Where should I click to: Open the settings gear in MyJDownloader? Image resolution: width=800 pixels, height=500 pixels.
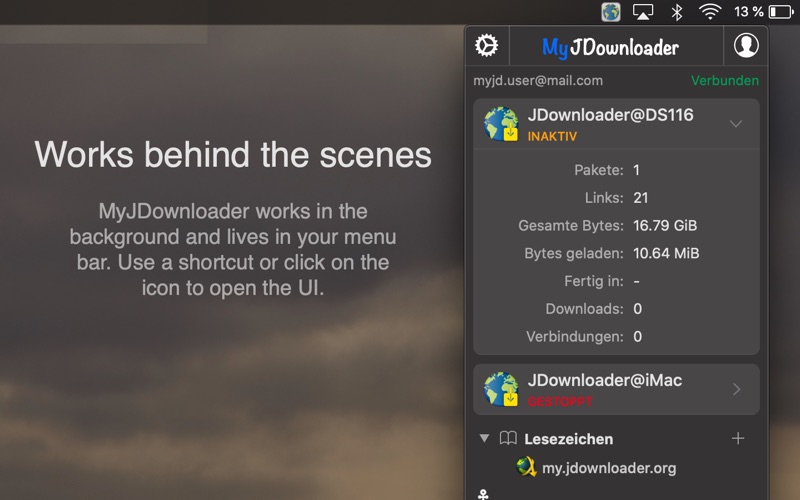point(486,45)
